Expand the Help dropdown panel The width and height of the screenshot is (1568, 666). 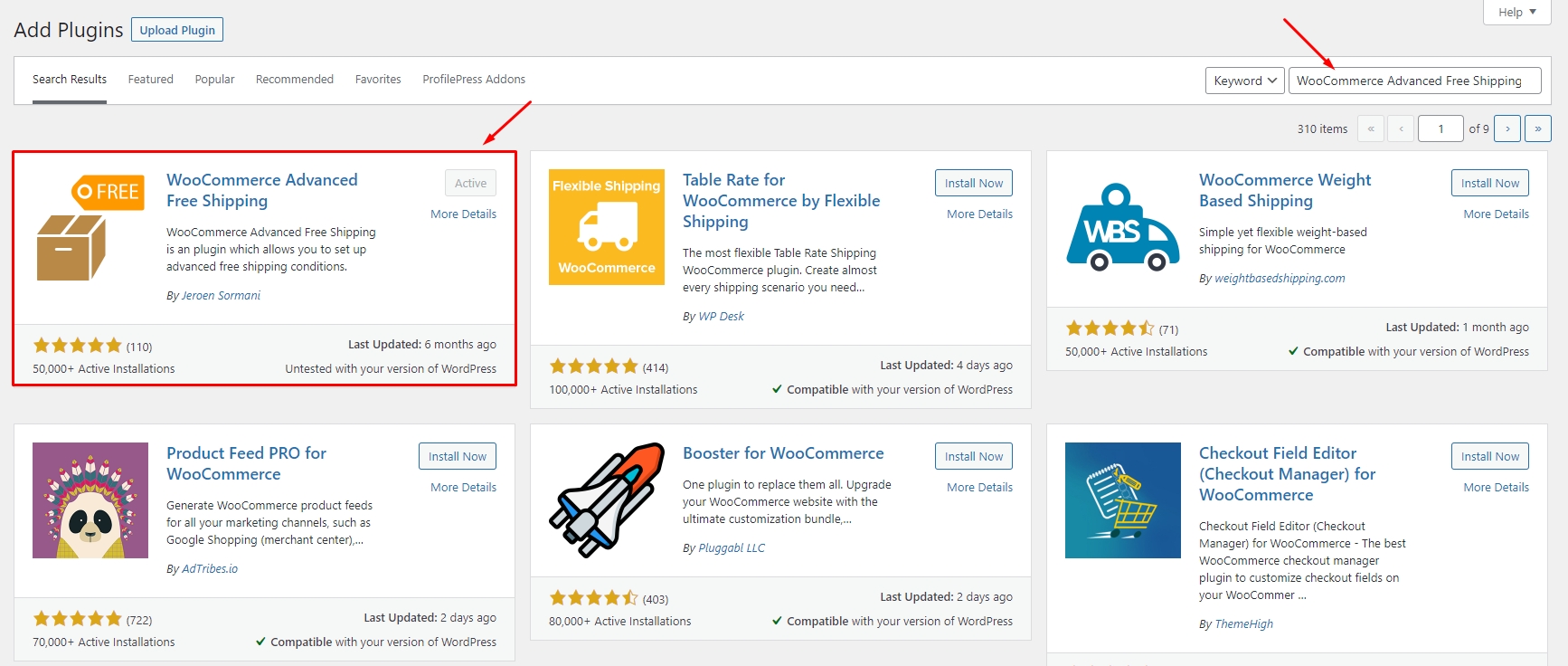pyautogui.click(x=1516, y=12)
